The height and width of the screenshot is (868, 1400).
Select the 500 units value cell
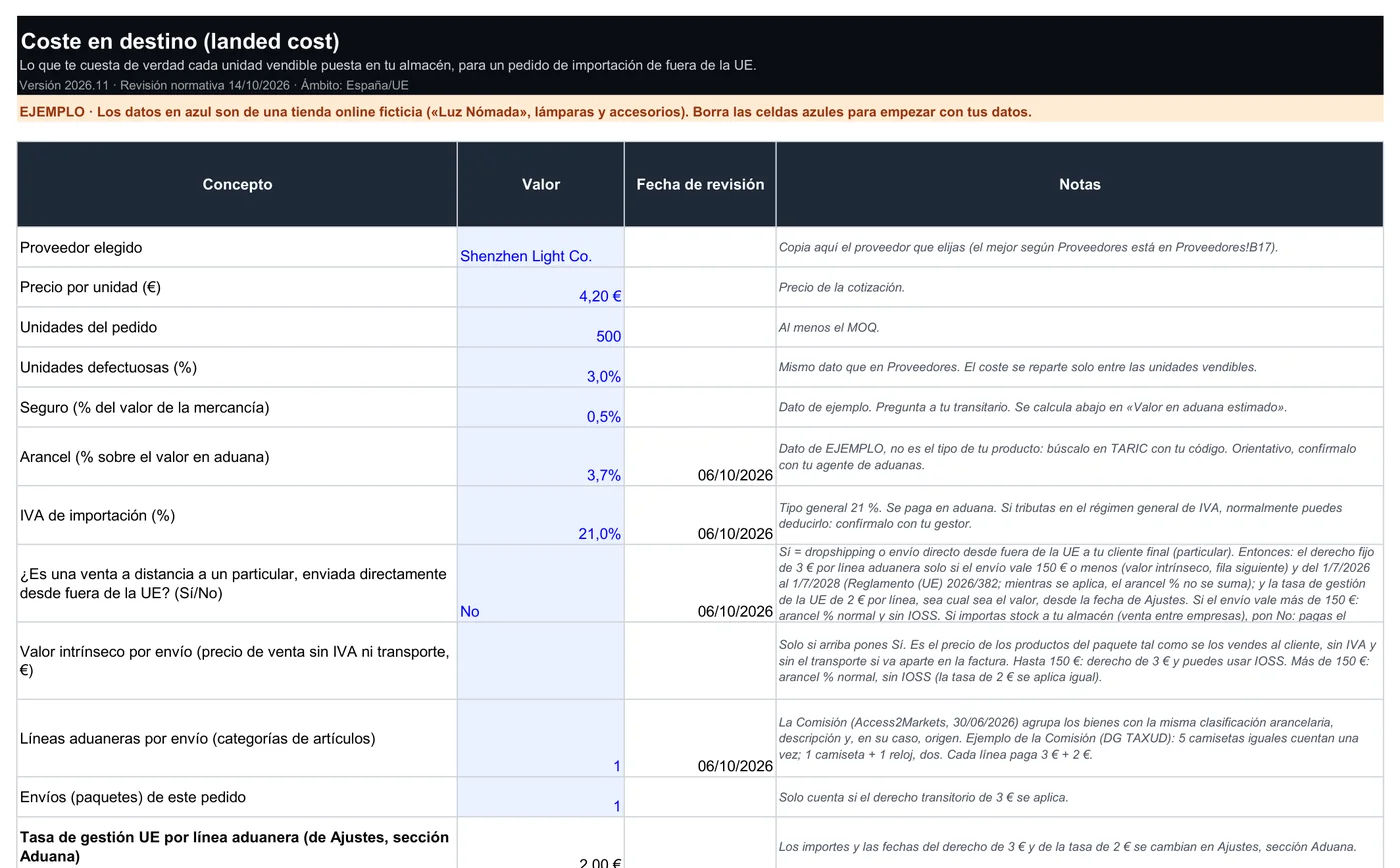coord(541,327)
